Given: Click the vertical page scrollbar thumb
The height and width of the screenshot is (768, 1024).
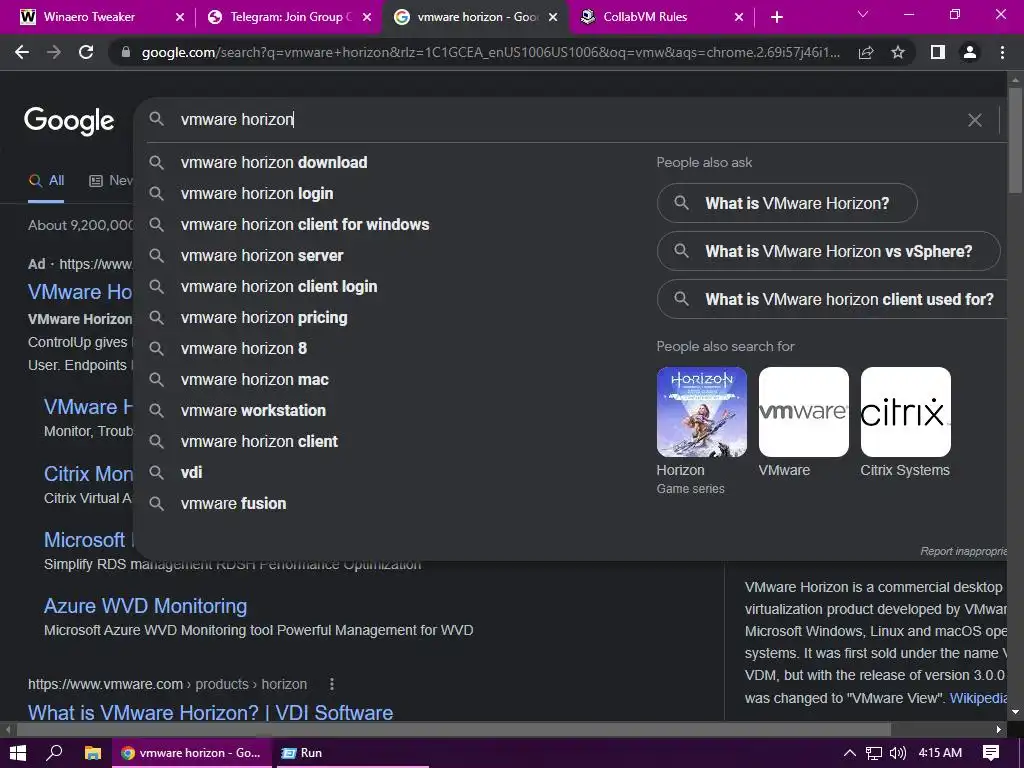Looking at the screenshot, I should click(1016, 140).
